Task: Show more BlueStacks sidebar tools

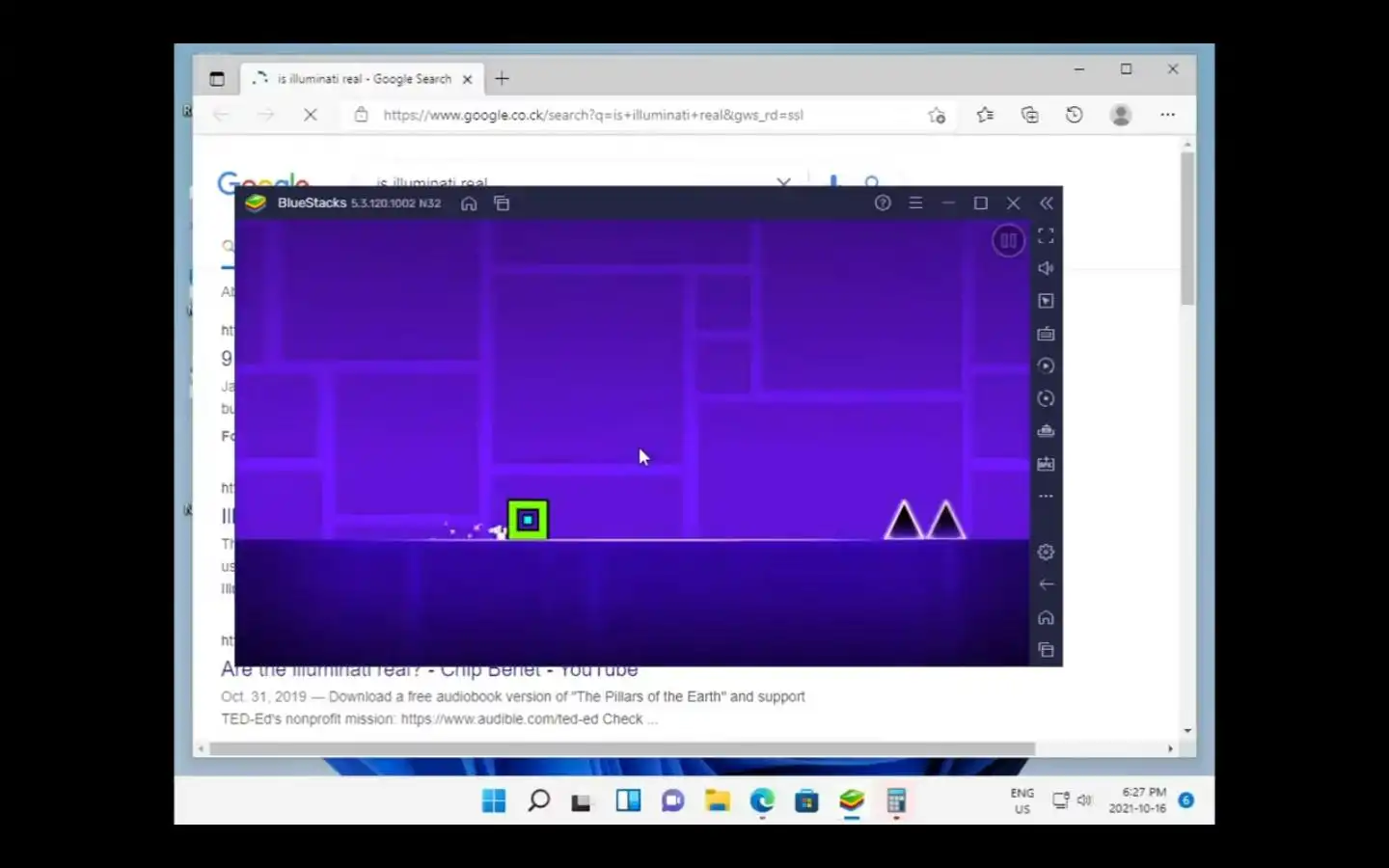Action: coord(1046,496)
